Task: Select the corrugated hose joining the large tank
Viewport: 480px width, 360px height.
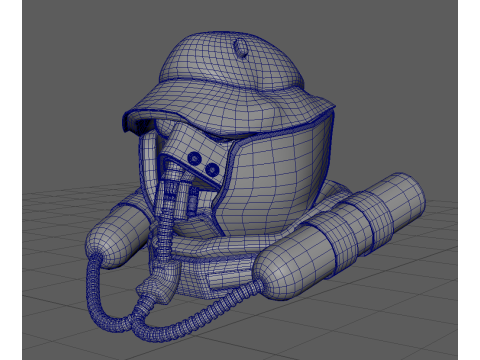Action: [200, 317]
